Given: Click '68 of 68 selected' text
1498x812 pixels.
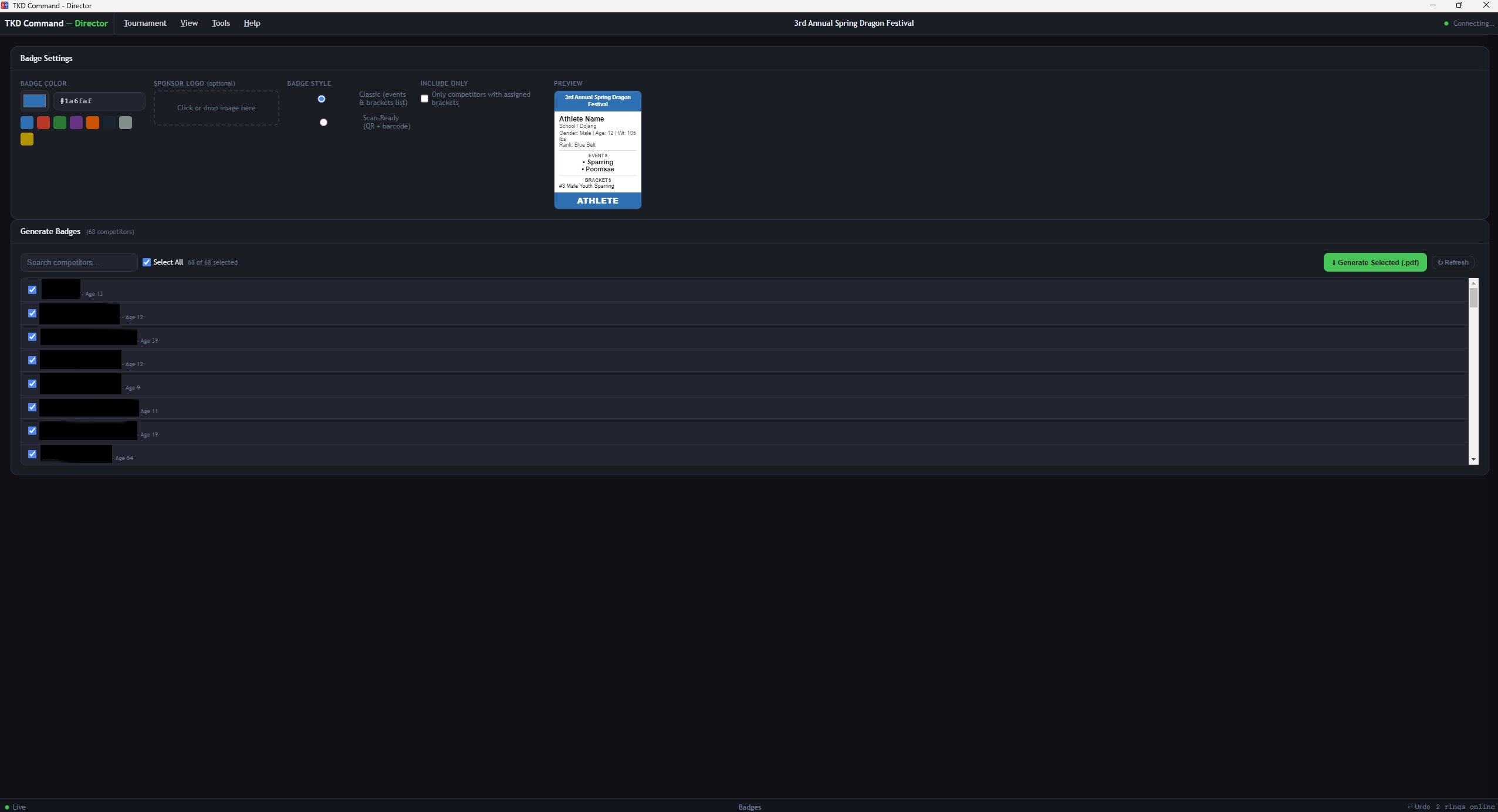Looking at the screenshot, I should coord(212,262).
